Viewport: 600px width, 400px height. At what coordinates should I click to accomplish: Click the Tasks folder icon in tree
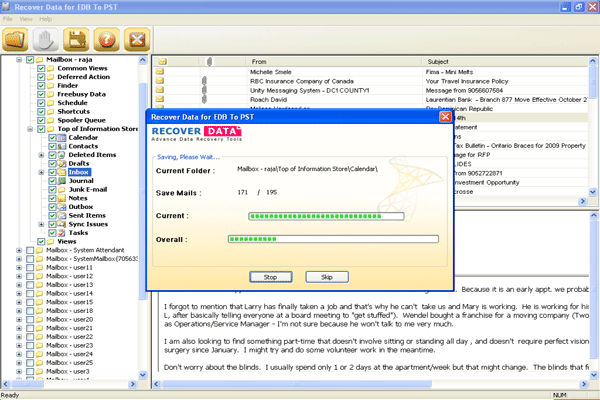(x=62, y=233)
